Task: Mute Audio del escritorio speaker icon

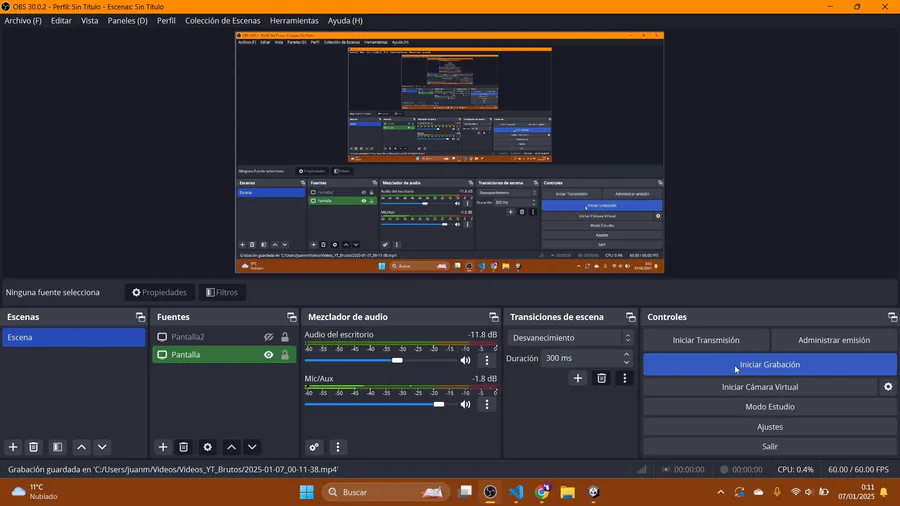Action: (465, 360)
